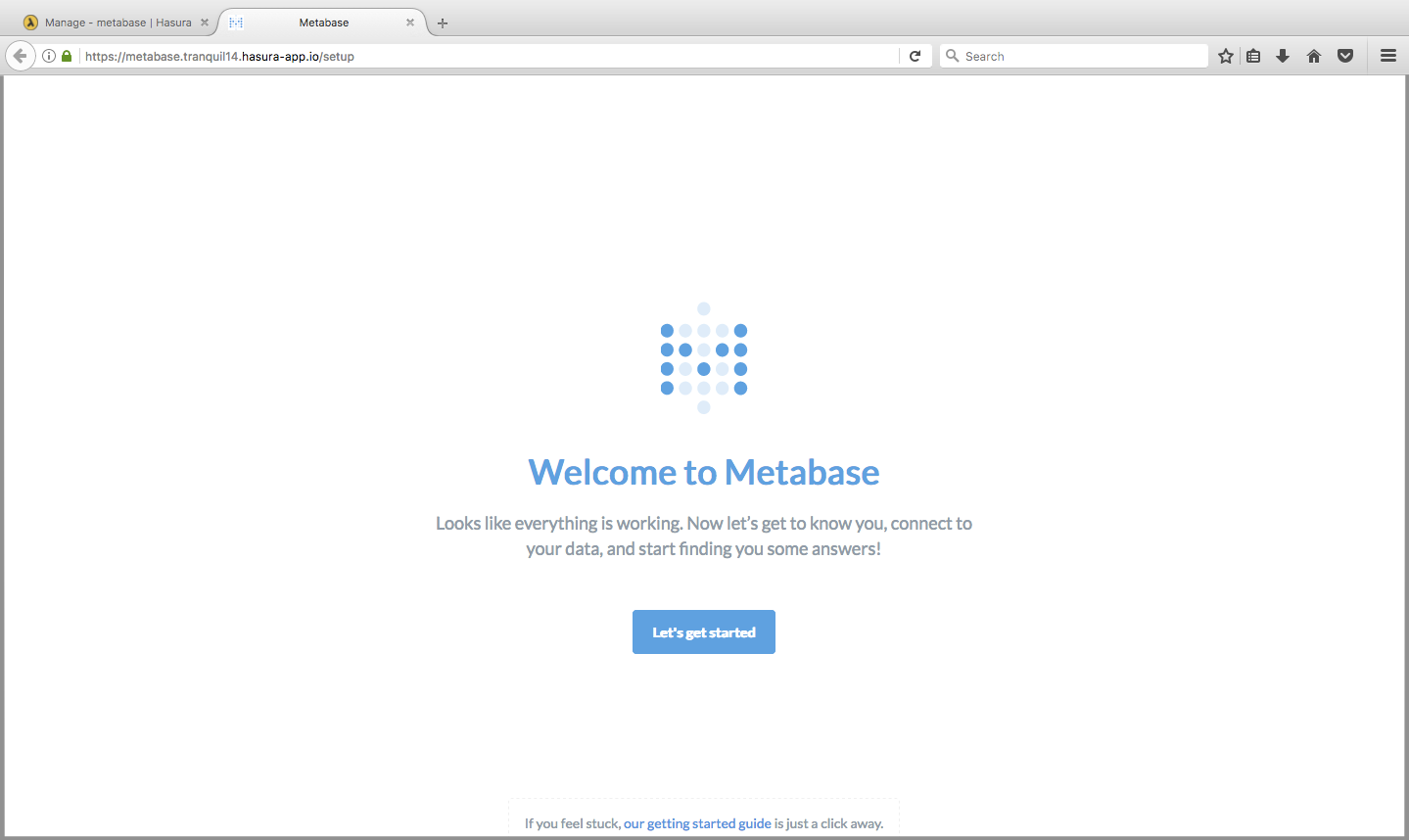The height and width of the screenshot is (840, 1409).
Task: Save page to Pocket icon
Action: [x=1345, y=56]
